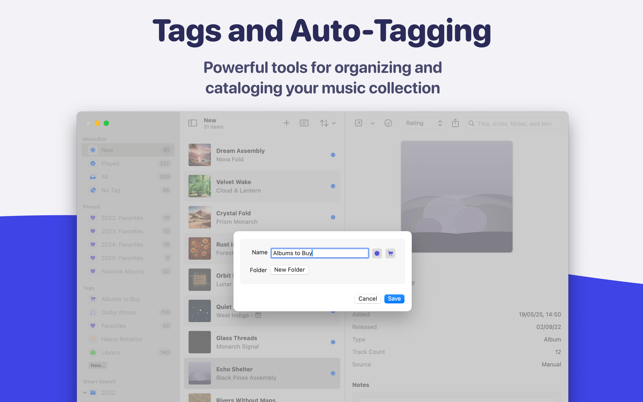Click the Released date 02/09/22
Viewport: 643px width, 402px height.
548,327
